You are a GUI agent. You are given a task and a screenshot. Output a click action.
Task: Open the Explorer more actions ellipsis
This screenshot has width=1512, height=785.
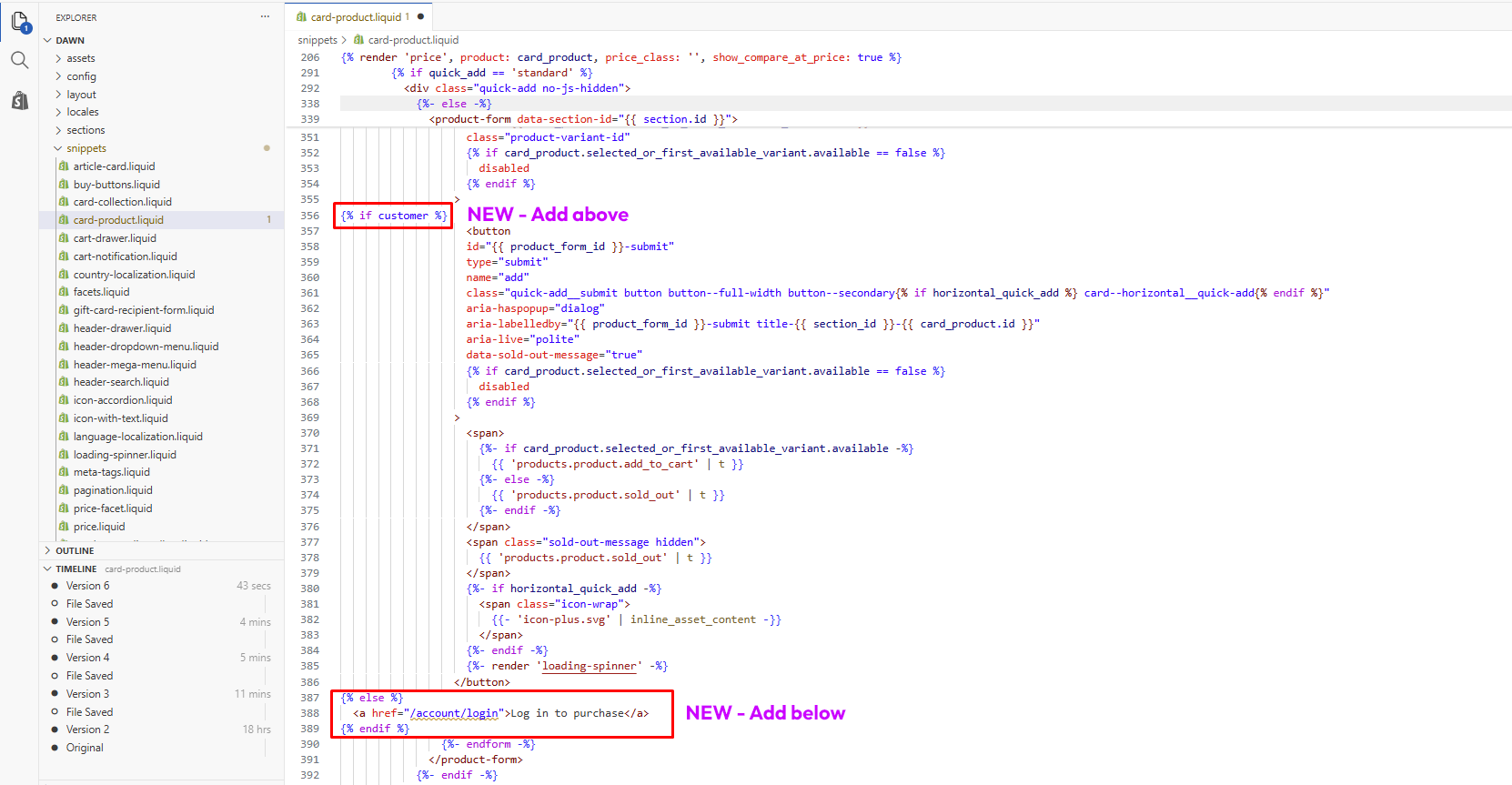pyautogui.click(x=265, y=17)
